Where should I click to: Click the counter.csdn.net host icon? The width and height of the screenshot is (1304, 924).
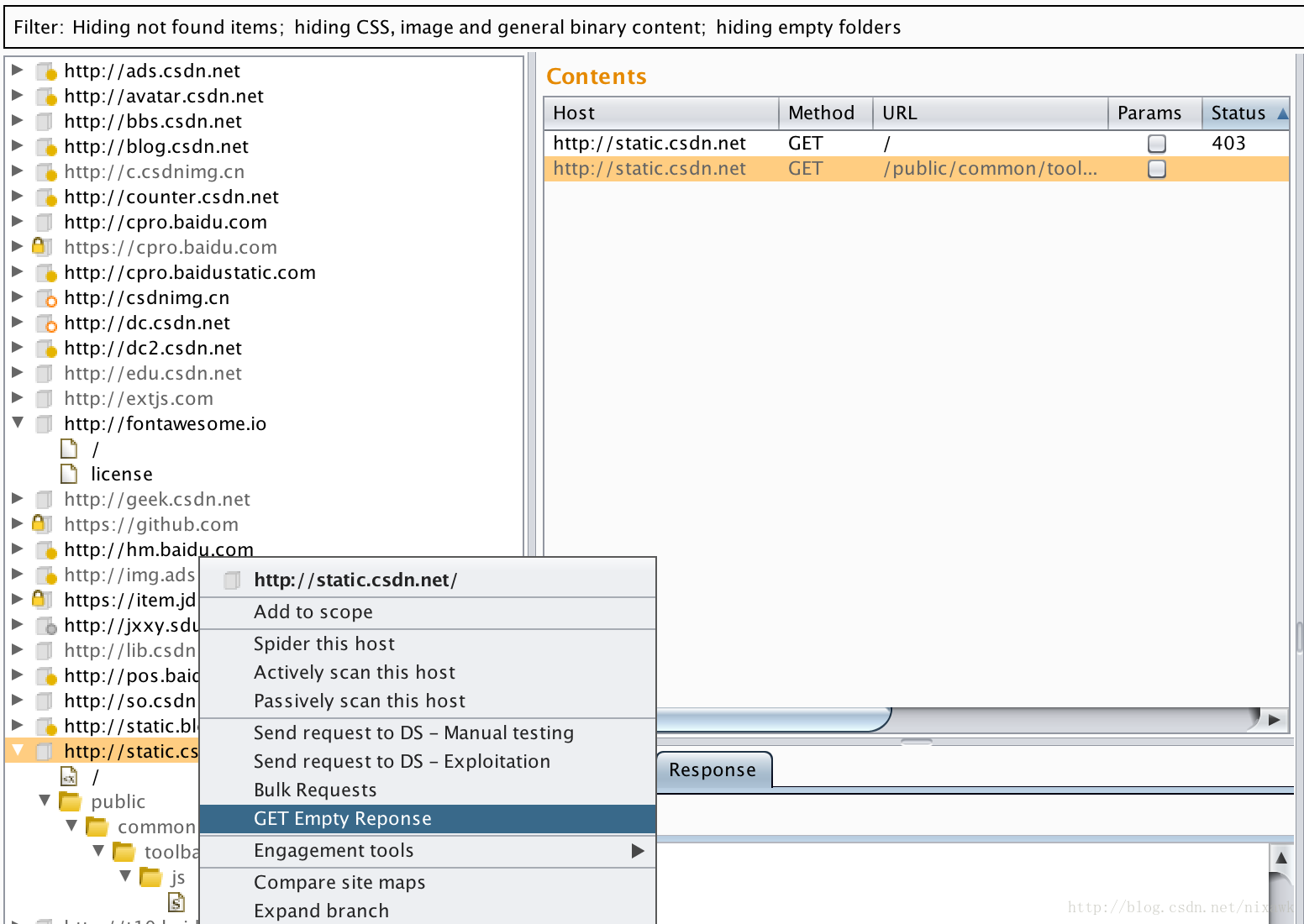46,197
